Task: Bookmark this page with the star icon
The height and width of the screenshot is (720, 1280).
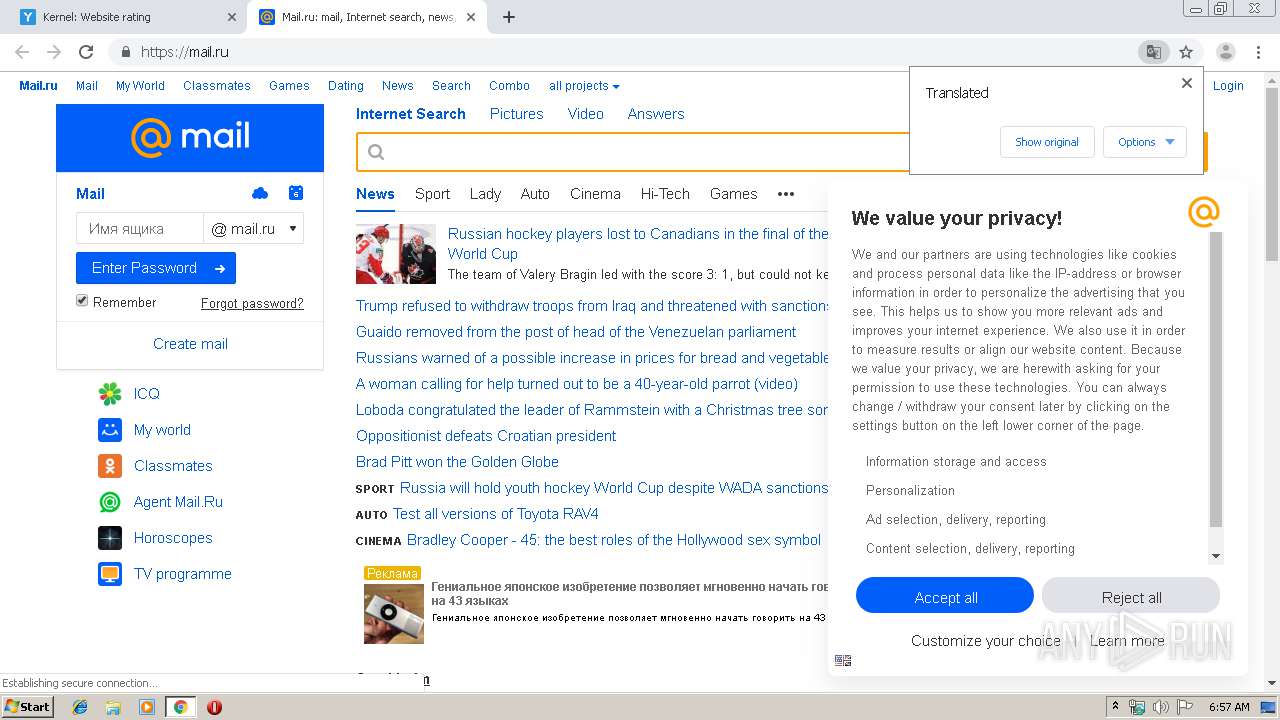Action: coord(1186,52)
